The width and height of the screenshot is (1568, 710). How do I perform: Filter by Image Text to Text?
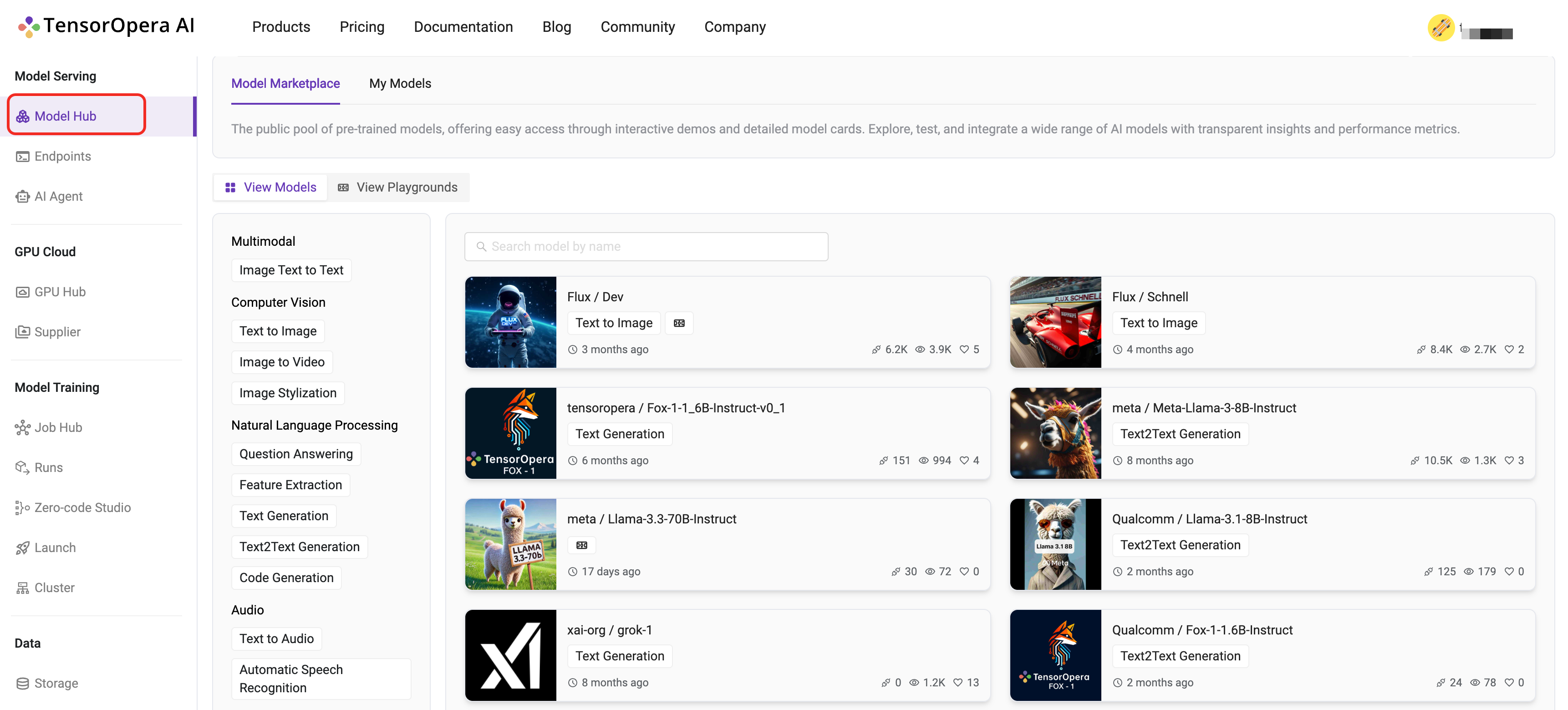(x=291, y=270)
